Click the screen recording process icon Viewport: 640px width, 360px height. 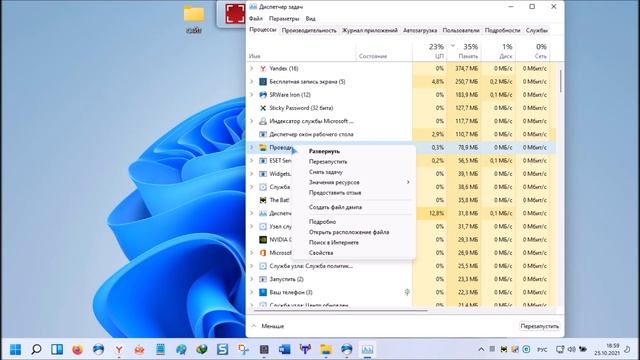[x=263, y=82]
